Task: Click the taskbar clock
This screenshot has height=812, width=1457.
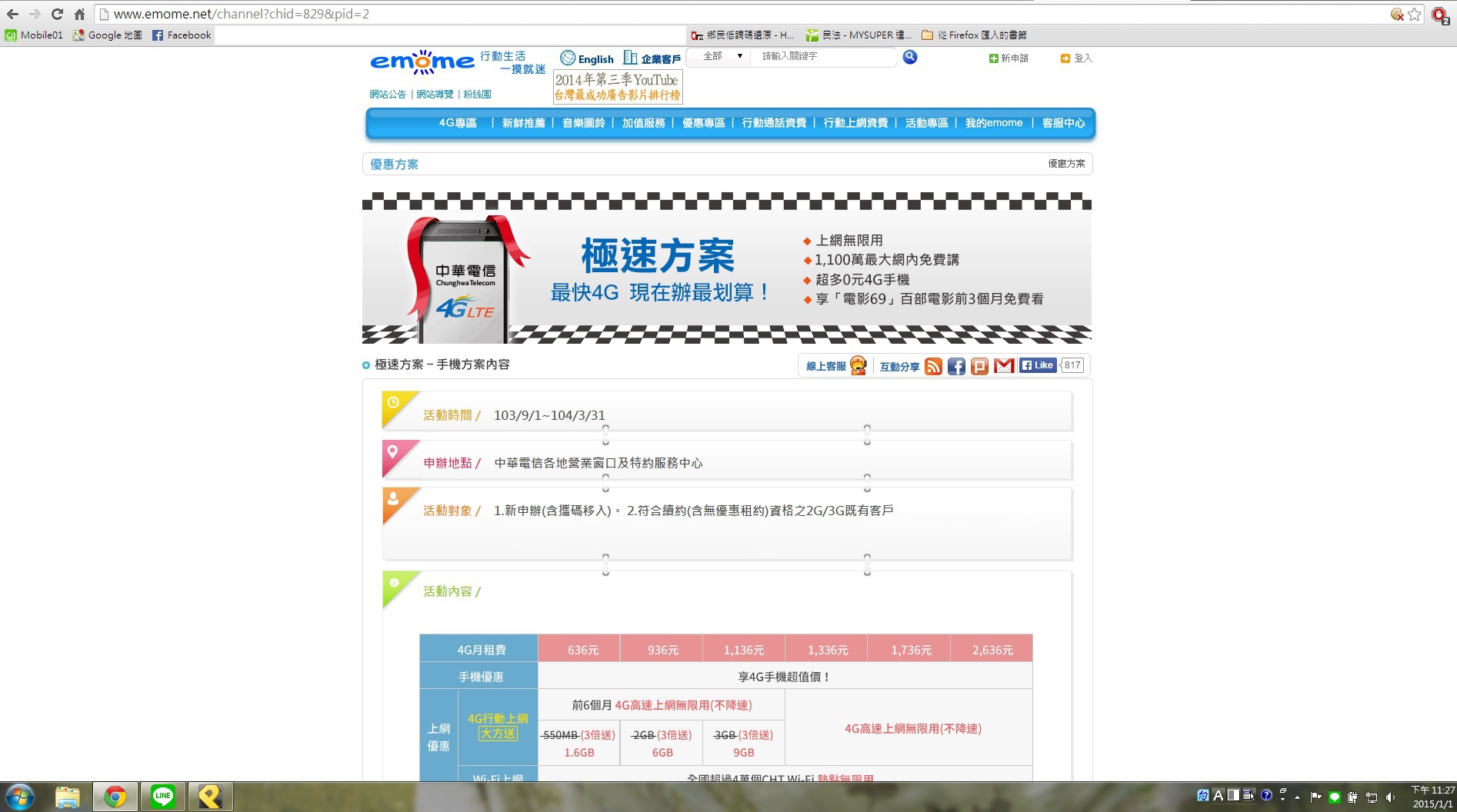Action: [x=1432, y=797]
